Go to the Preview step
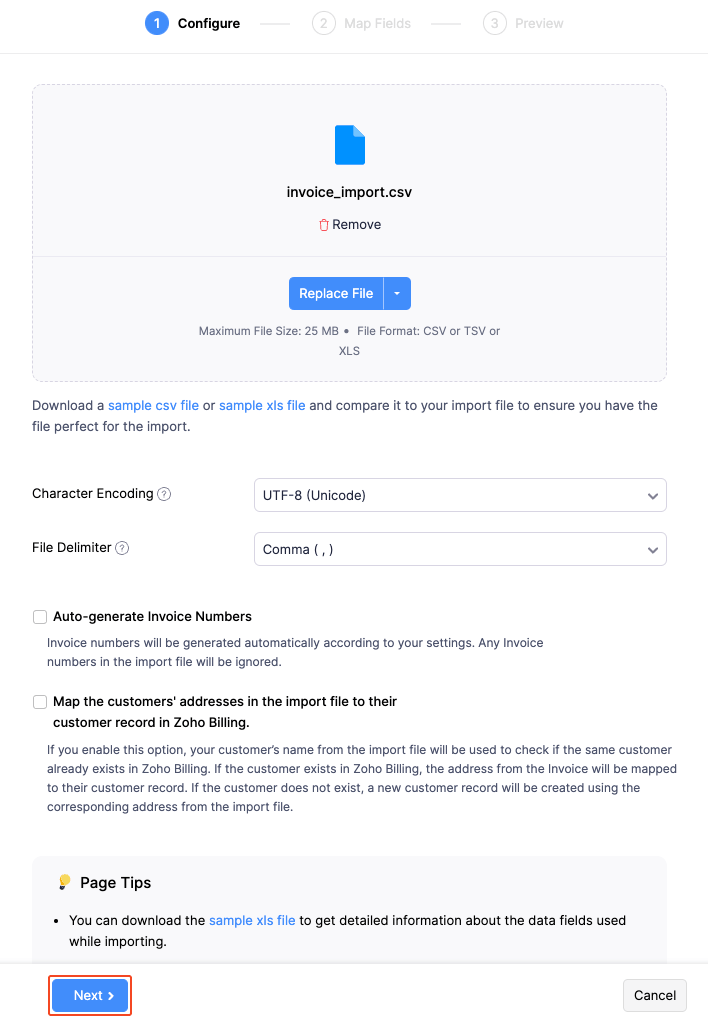This screenshot has height=1026, width=708. [539, 23]
